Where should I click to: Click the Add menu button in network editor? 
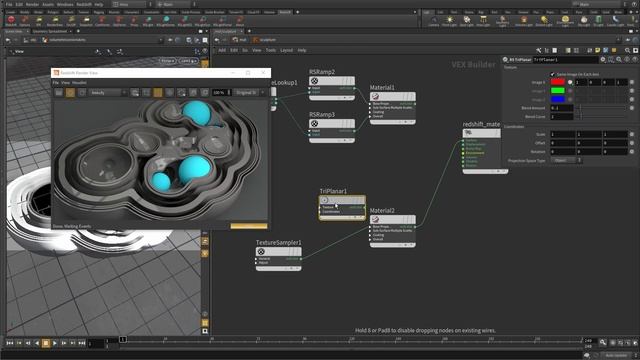pyautogui.click(x=222, y=50)
